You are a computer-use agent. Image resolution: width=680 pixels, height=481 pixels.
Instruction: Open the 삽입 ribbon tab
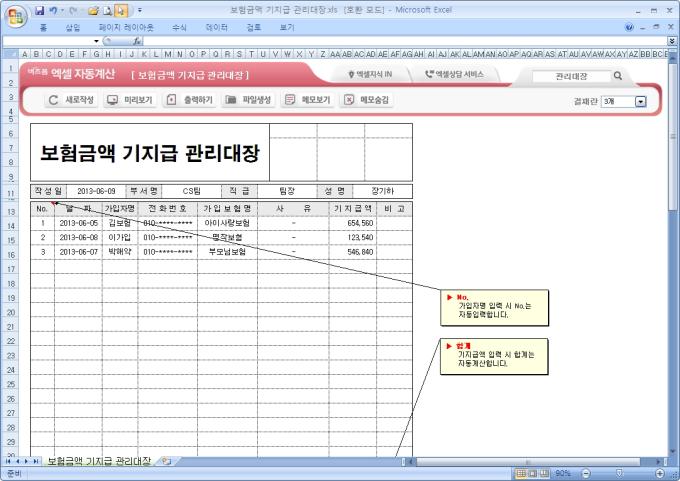point(73,27)
